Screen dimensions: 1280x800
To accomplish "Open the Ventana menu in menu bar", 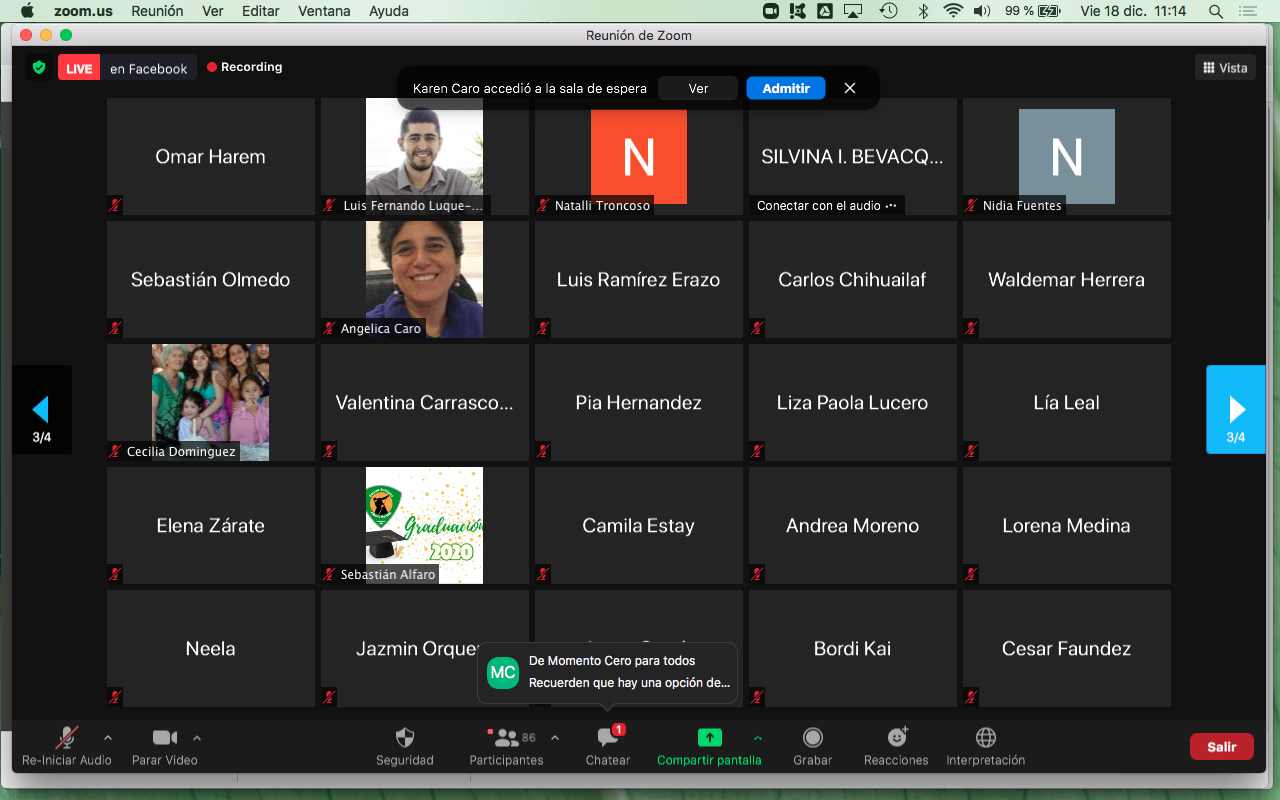I will [x=324, y=11].
